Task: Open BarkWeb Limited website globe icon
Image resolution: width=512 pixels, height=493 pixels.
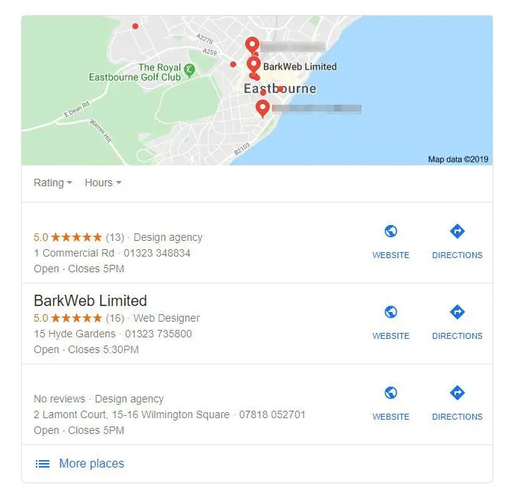Action: coord(391,312)
